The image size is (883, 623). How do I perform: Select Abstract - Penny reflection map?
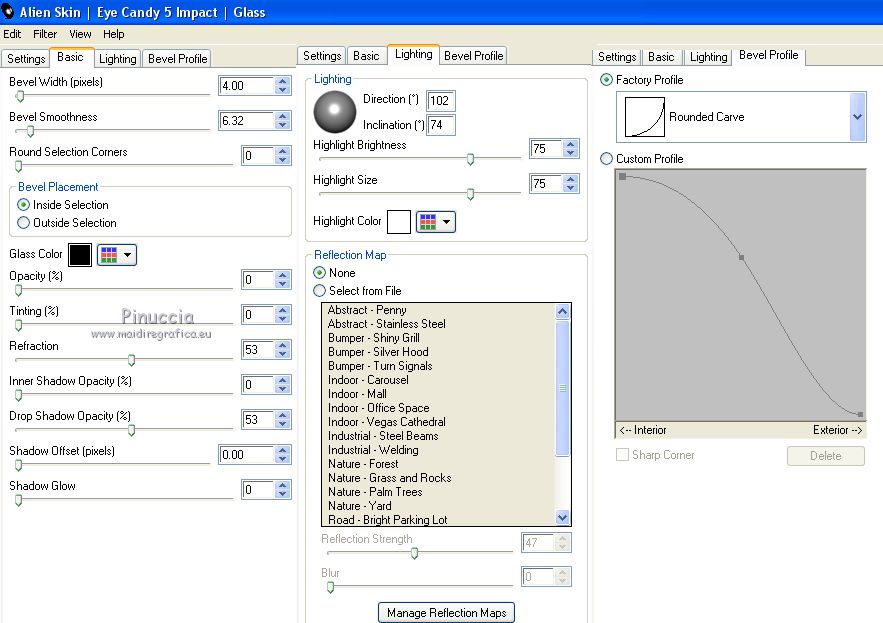pos(367,310)
